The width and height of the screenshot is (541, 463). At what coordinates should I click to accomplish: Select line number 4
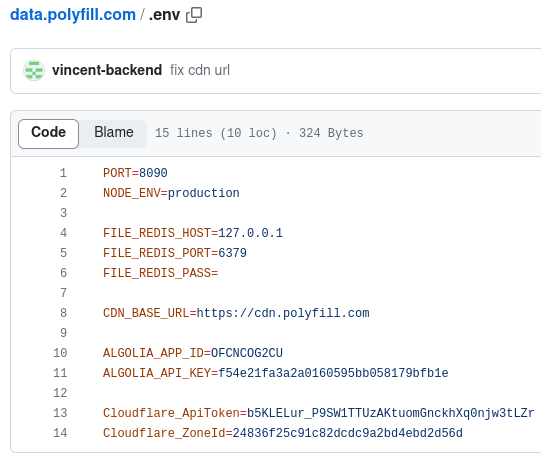pos(63,233)
